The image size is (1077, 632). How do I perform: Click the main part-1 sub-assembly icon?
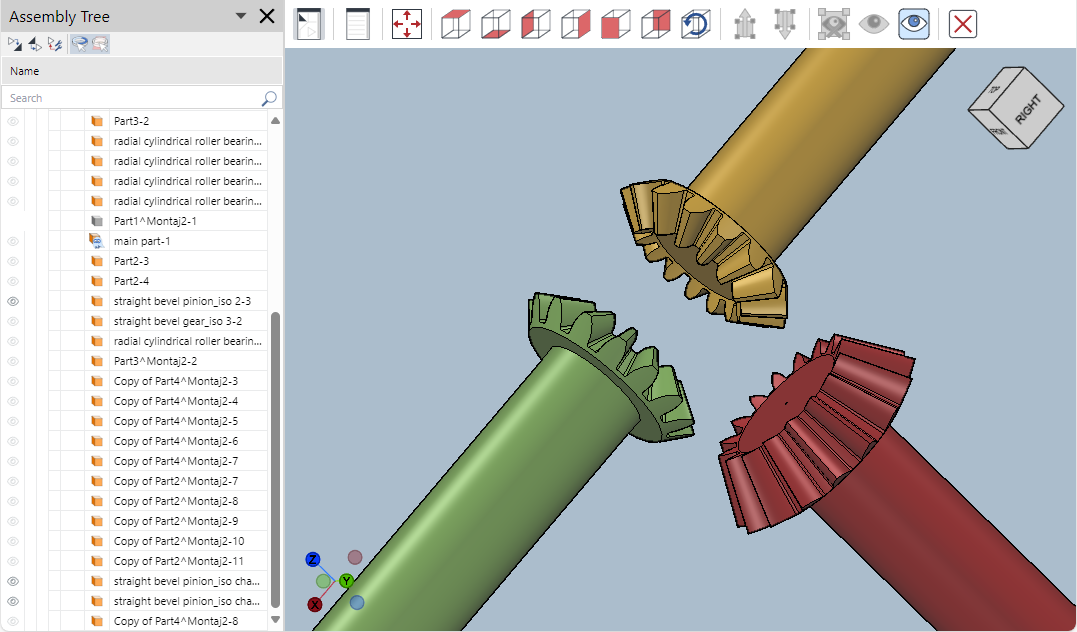tap(96, 241)
